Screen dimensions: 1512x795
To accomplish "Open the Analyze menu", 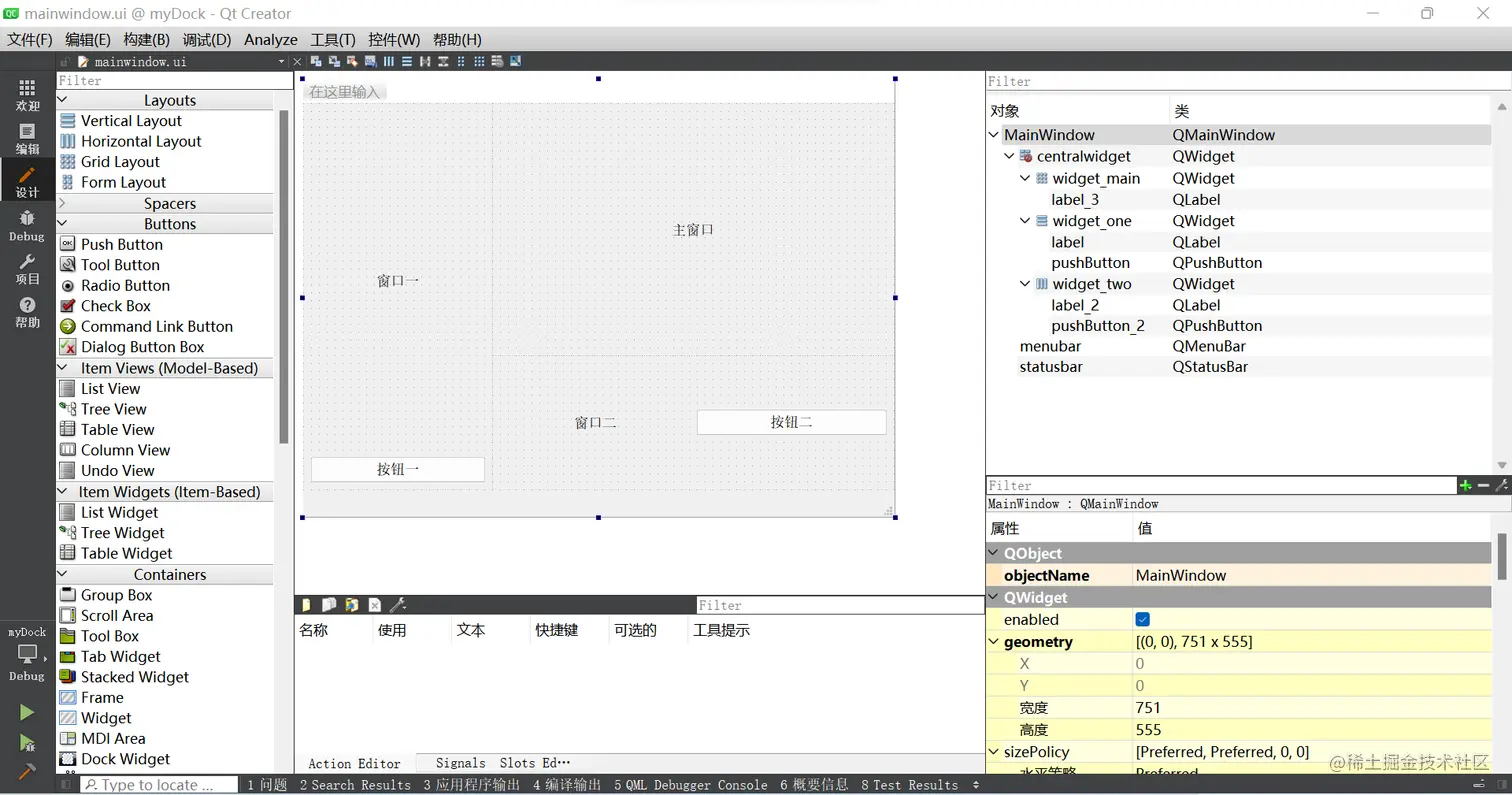I will click(x=271, y=40).
